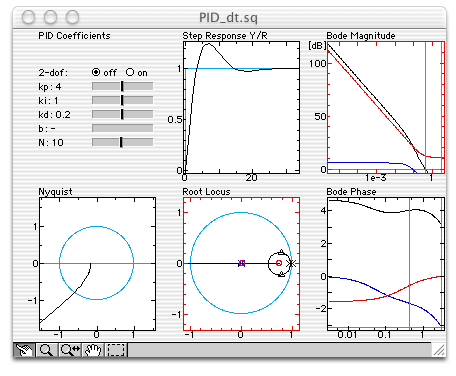Image resolution: width=456 pixels, height=376 pixels.
Task: Turn 2-dof on with radio button
Action: [x=130, y=72]
